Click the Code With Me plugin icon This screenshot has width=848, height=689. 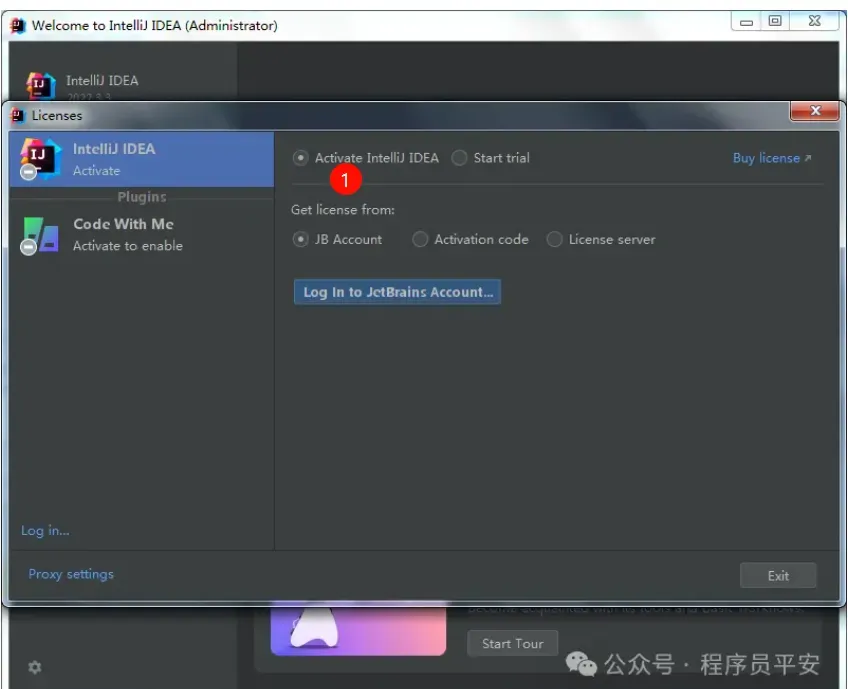(39, 235)
